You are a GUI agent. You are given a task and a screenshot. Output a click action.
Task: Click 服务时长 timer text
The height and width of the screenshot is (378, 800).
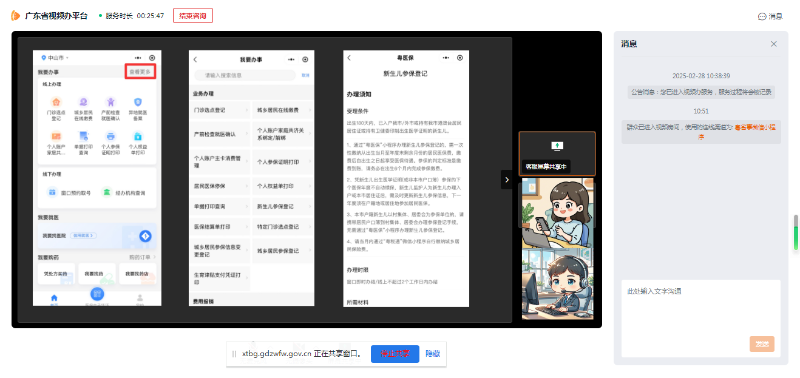tap(135, 16)
